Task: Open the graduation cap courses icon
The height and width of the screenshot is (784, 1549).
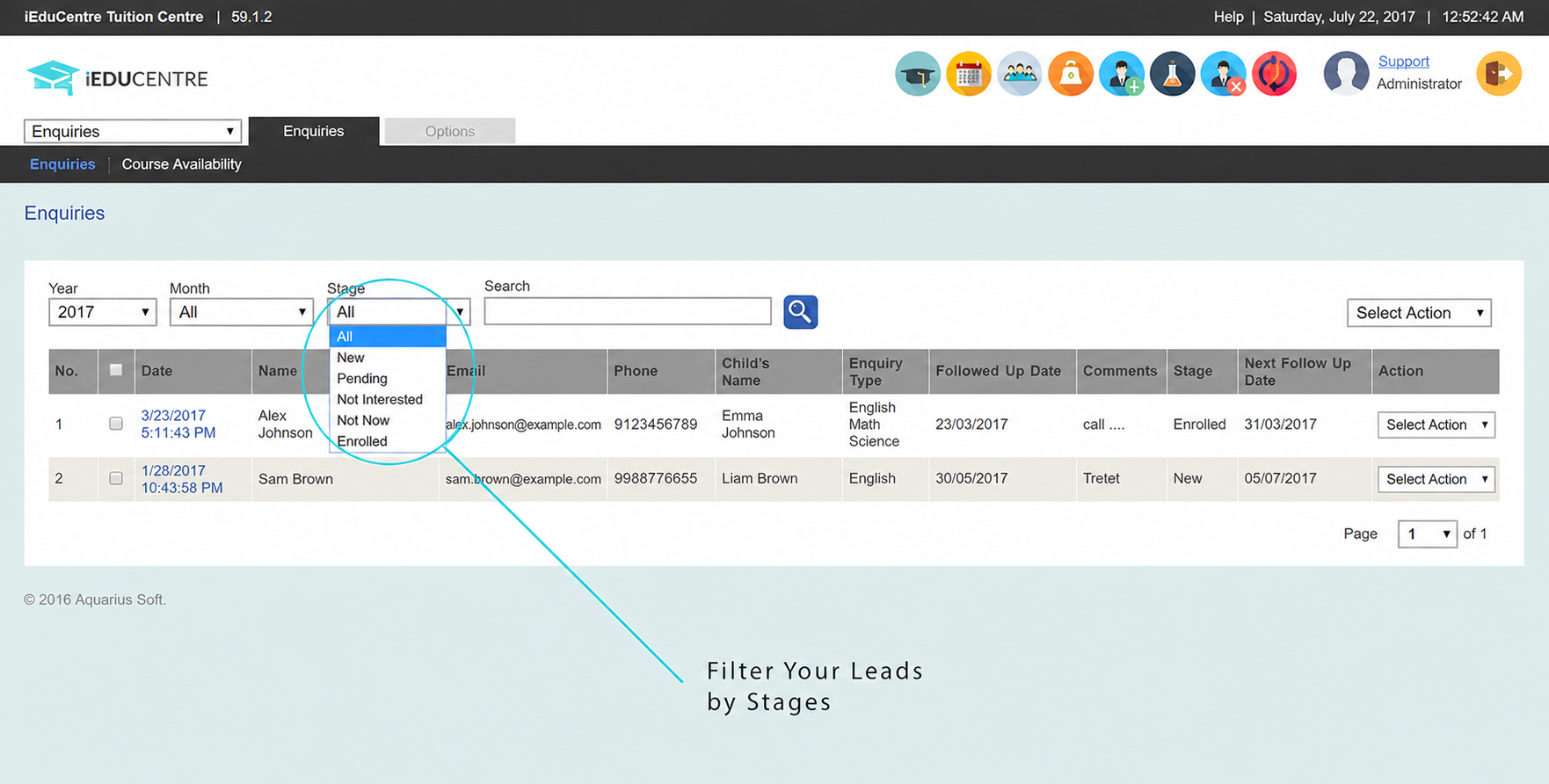Action: pos(917,74)
